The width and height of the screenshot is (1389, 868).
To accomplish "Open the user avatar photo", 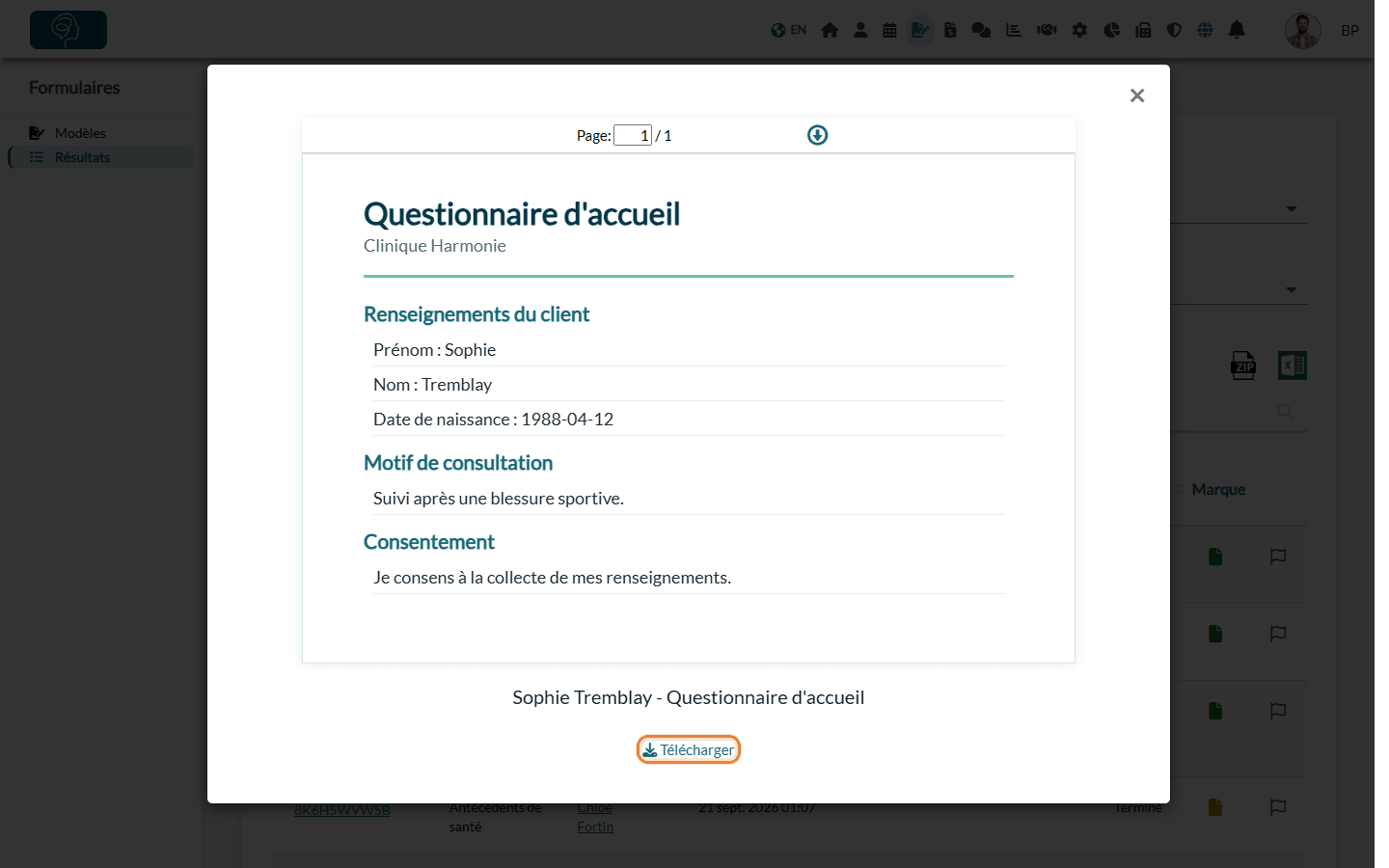I will tap(1303, 31).
